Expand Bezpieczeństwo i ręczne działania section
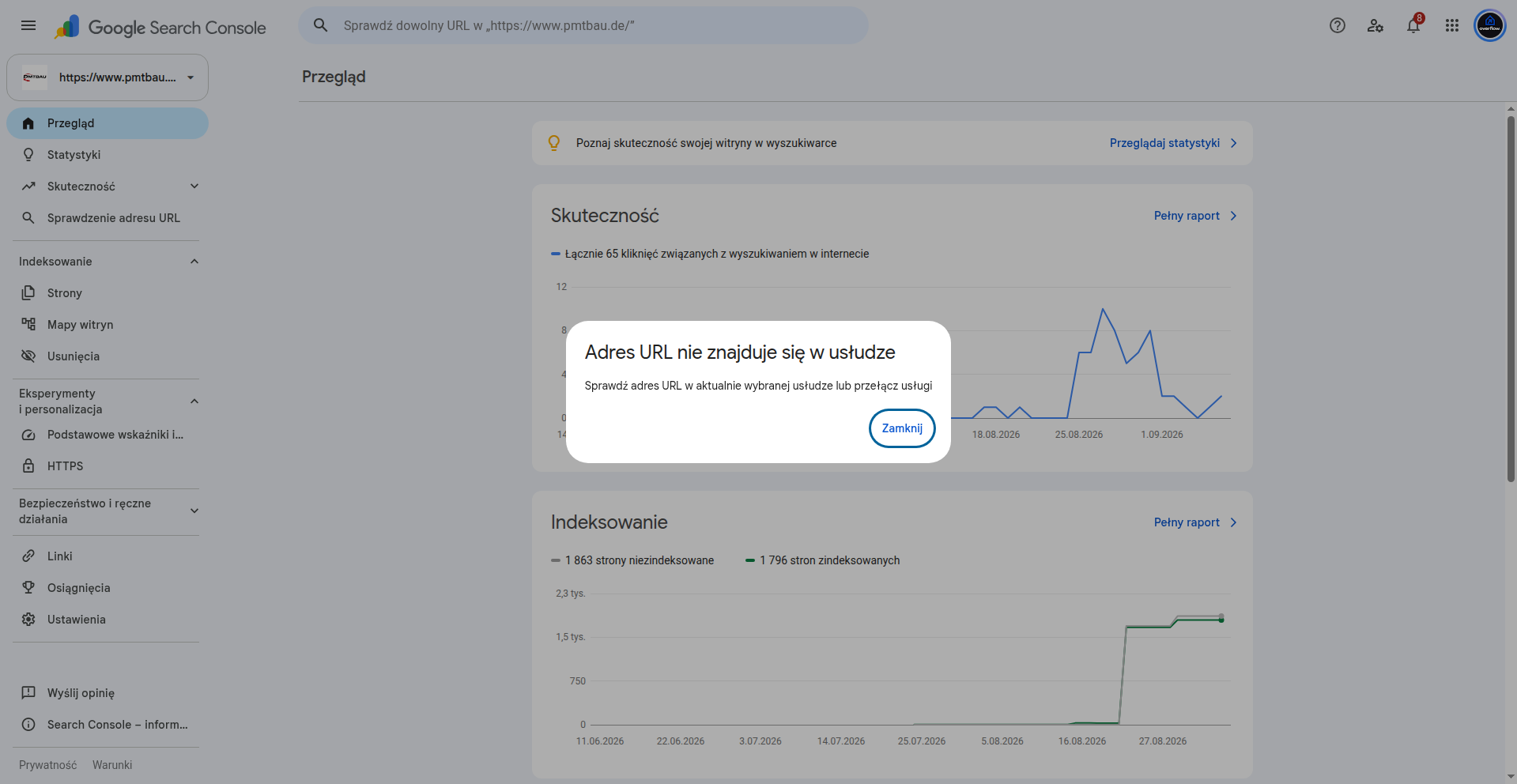The height and width of the screenshot is (784, 1517). [x=194, y=511]
